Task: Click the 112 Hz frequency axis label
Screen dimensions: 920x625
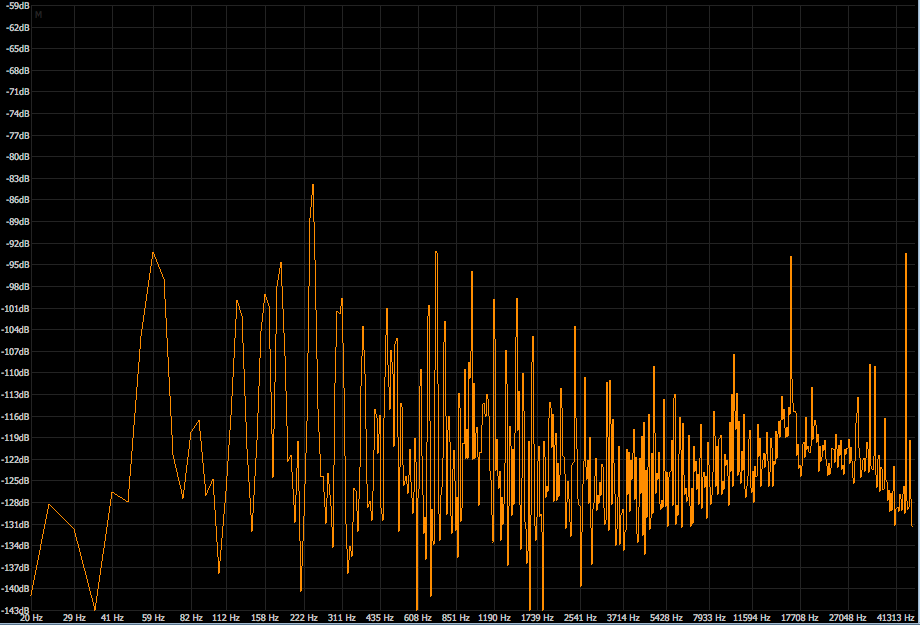Action: point(226,618)
